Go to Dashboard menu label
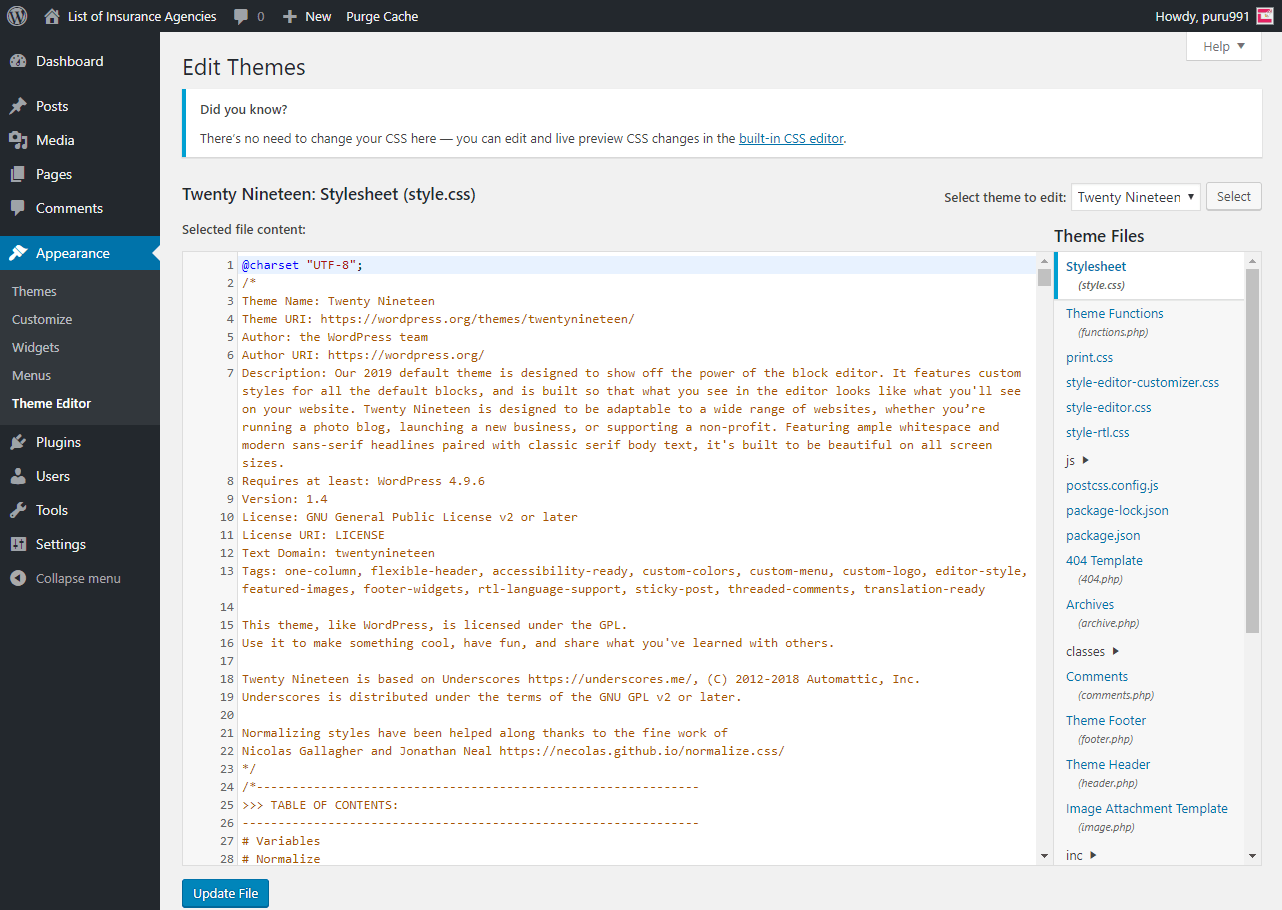This screenshot has width=1282, height=910. [69, 61]
